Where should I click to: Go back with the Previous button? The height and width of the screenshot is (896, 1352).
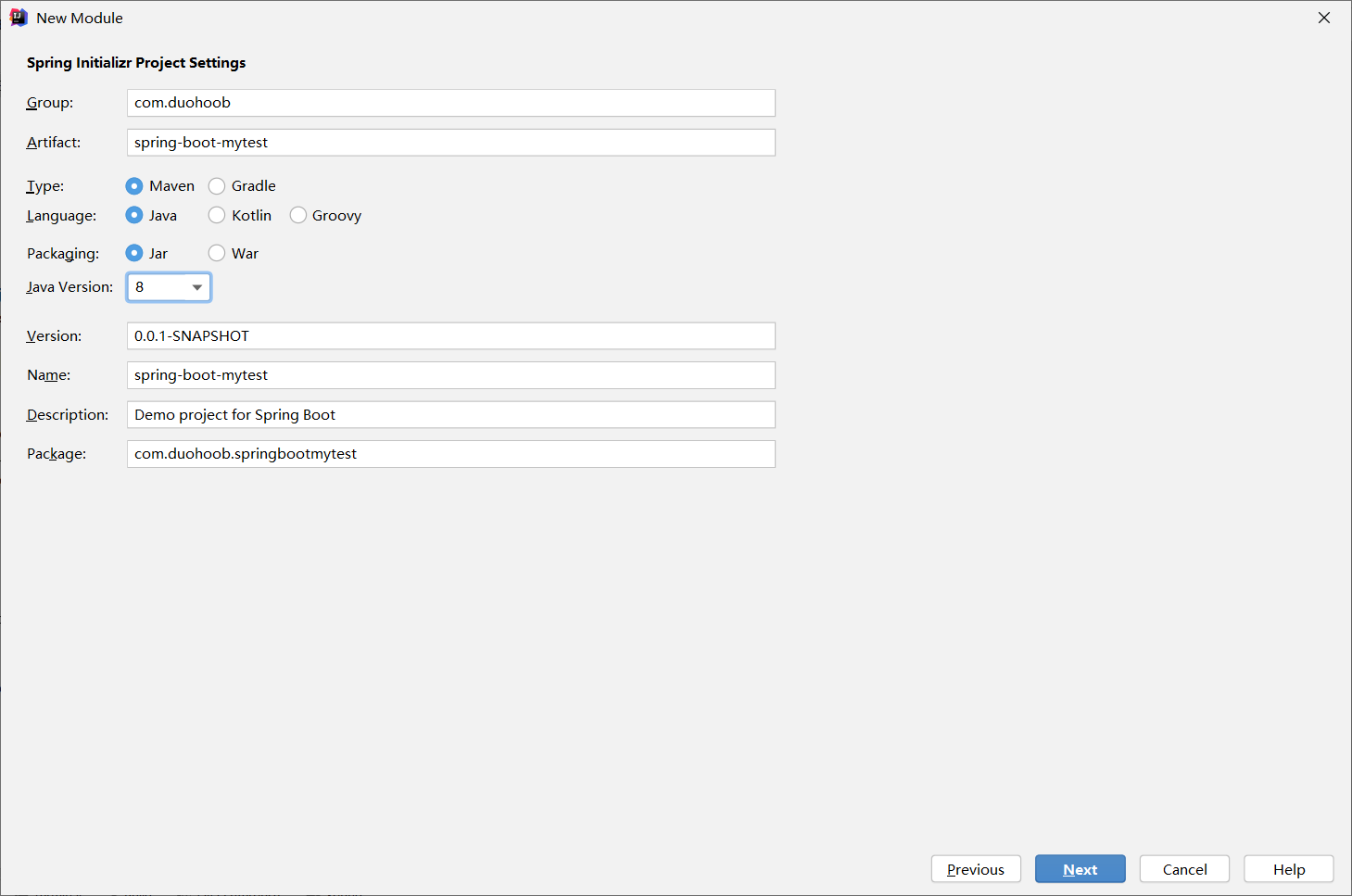click(x=976, y=869)
